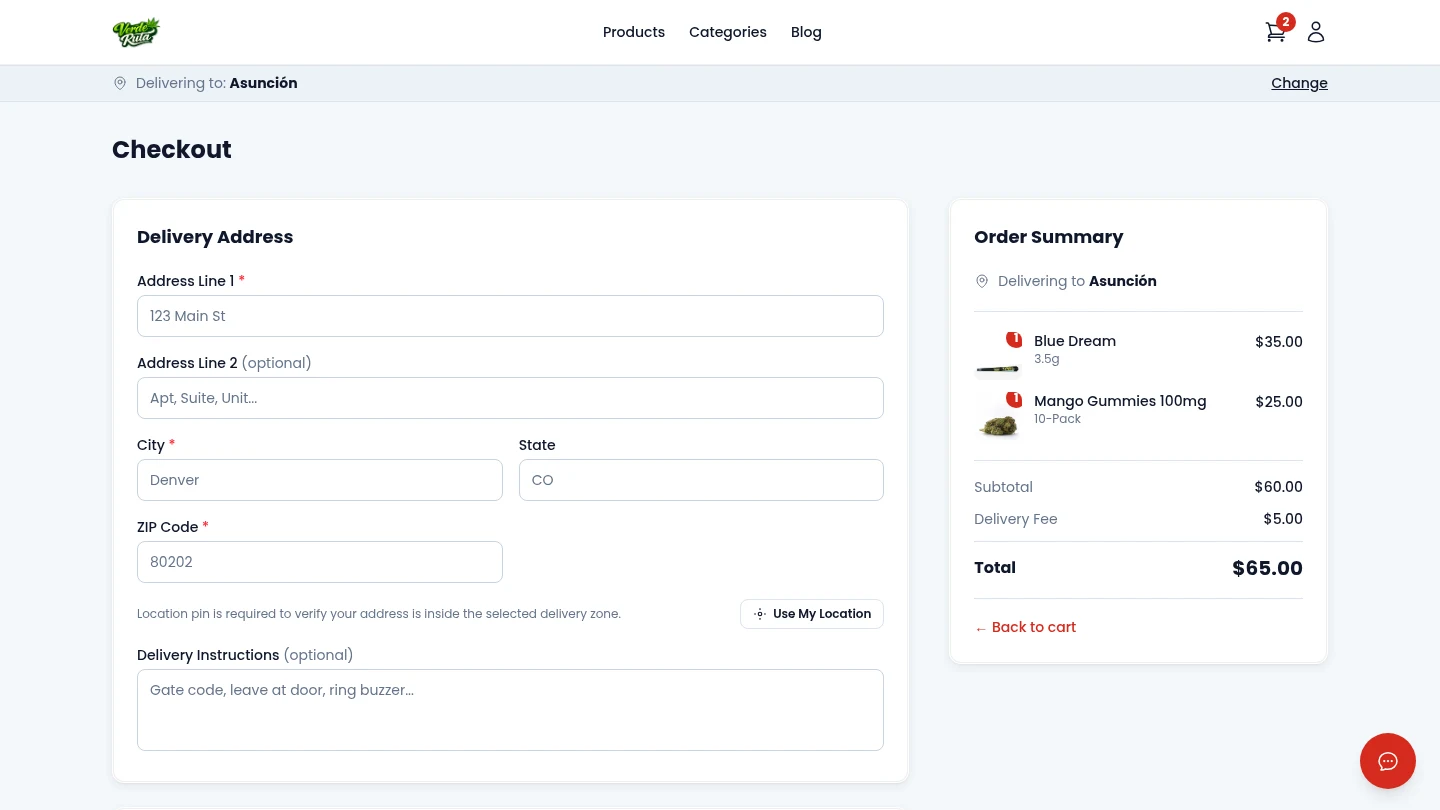
Task: Click the Change delivery location link
Action: (x=1299, y=83)
